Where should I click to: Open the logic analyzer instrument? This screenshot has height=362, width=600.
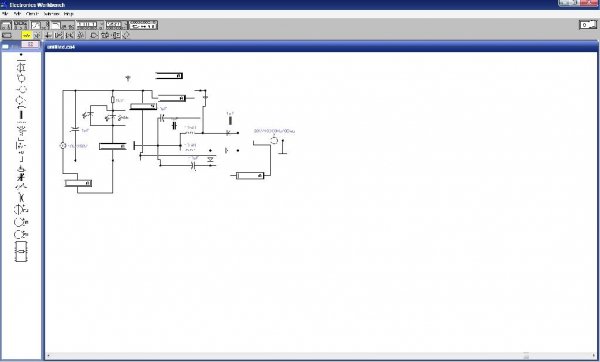116,25
